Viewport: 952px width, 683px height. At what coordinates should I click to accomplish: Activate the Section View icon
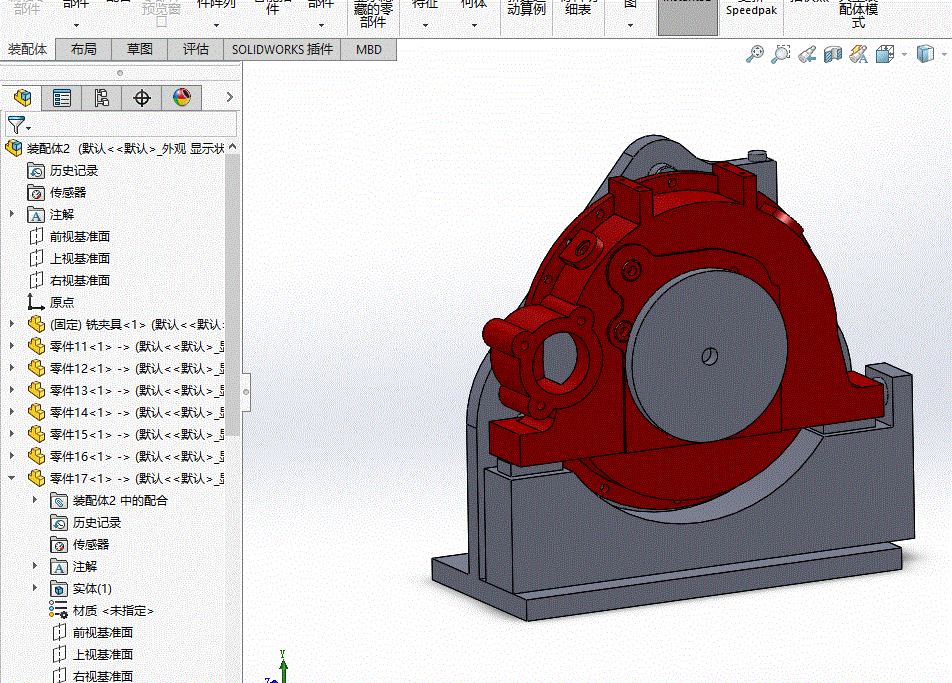pos(833,55)
